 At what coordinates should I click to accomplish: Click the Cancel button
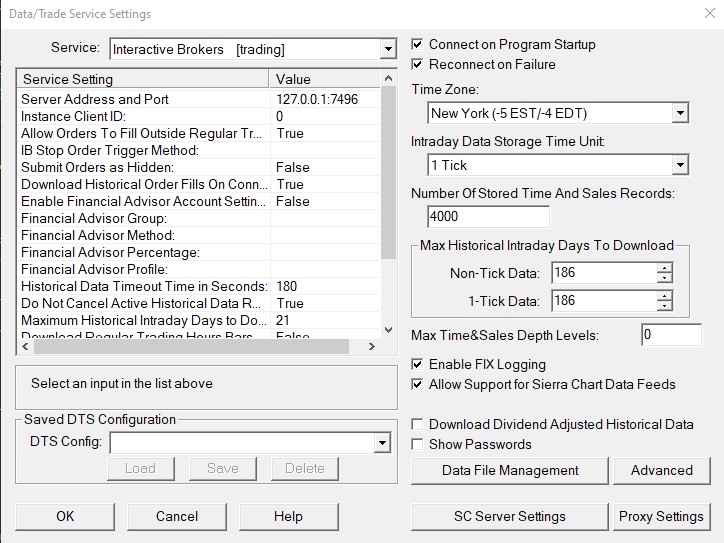(177, 516)
